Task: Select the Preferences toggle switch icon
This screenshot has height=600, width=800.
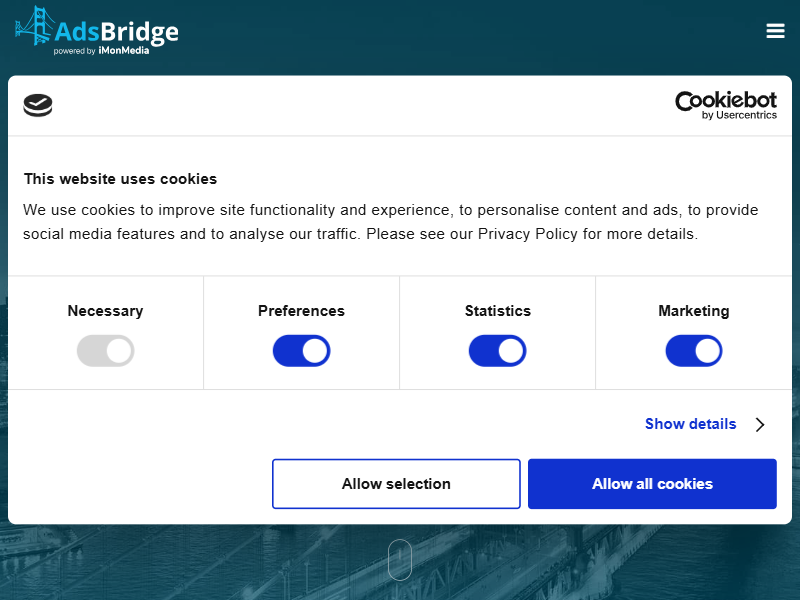Action: tap(301, 351)
